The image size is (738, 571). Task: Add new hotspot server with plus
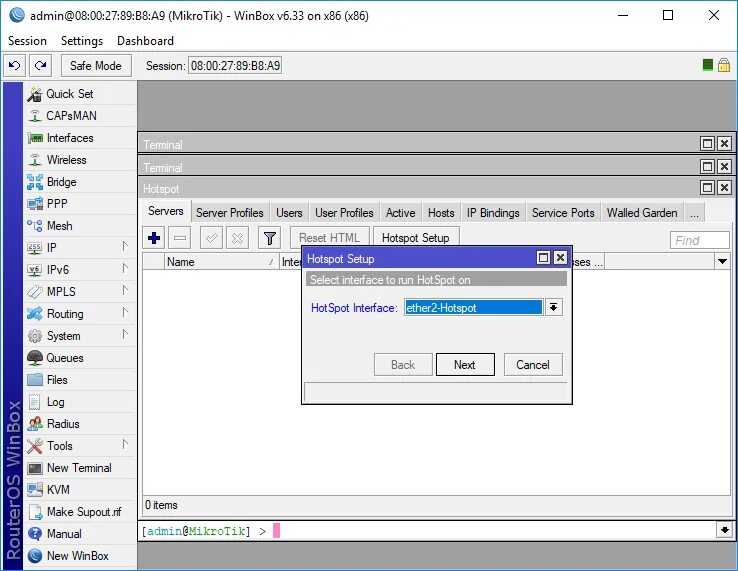pos(154,238)
